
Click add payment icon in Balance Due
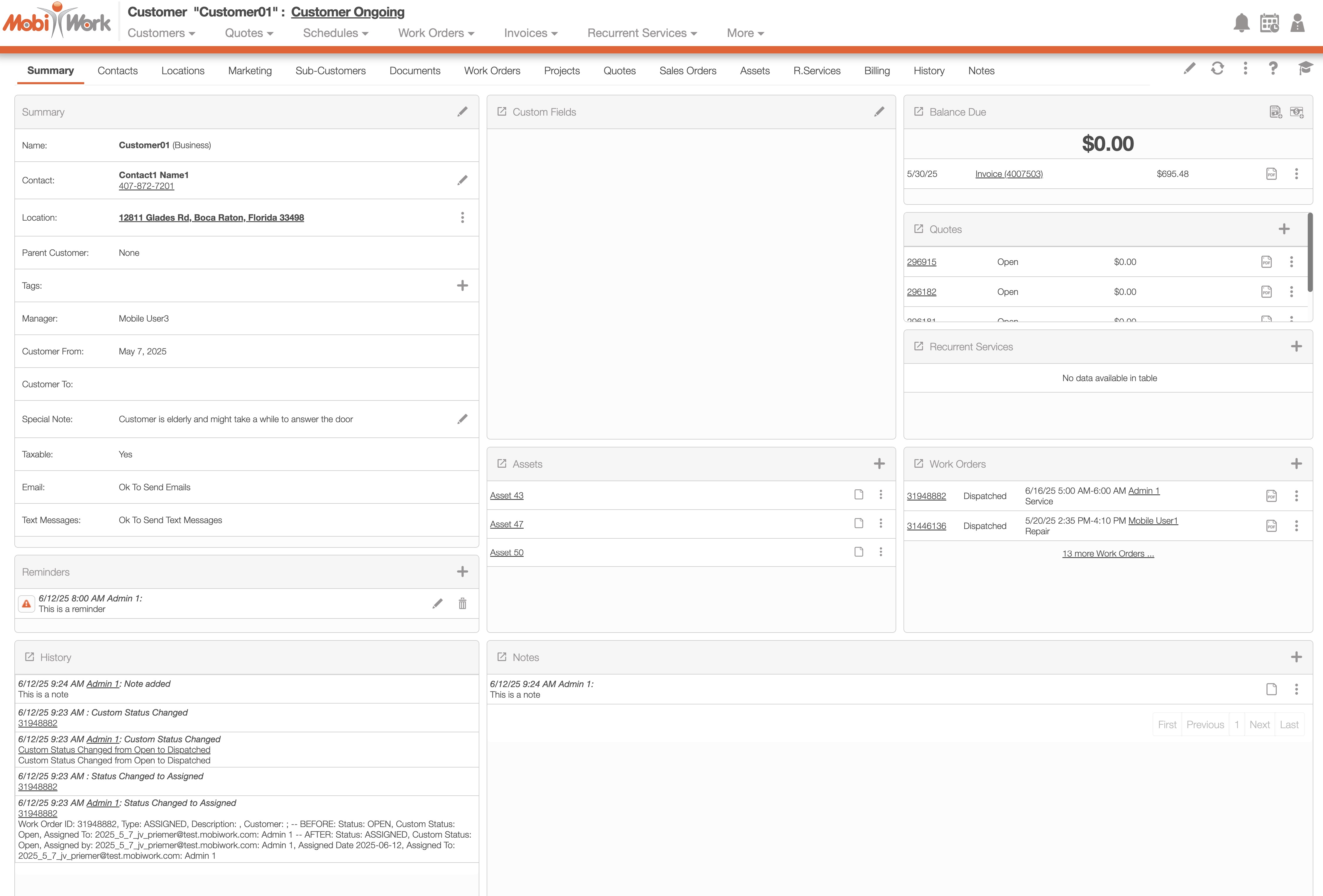click(1296, 112)
